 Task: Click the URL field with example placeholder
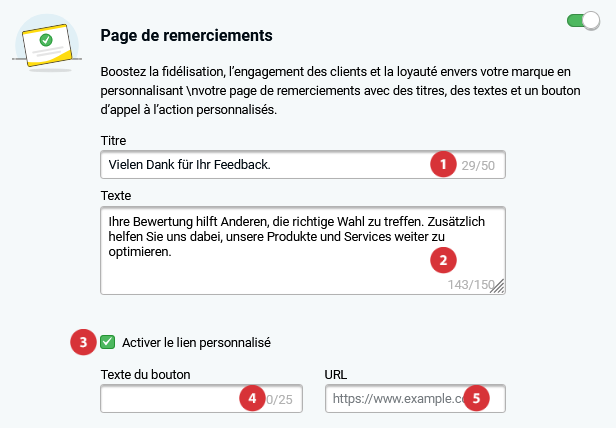[415, 399]
